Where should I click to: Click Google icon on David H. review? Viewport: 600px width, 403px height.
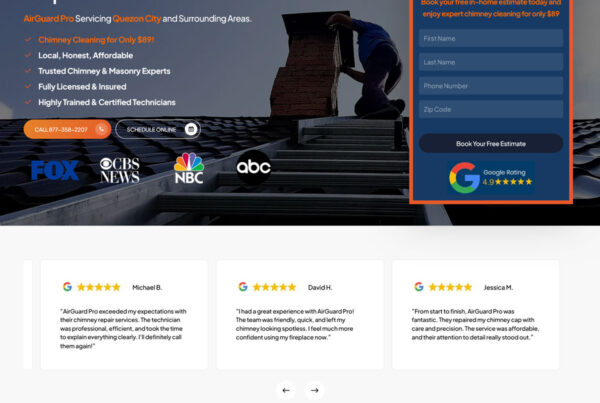coord(243,287)
